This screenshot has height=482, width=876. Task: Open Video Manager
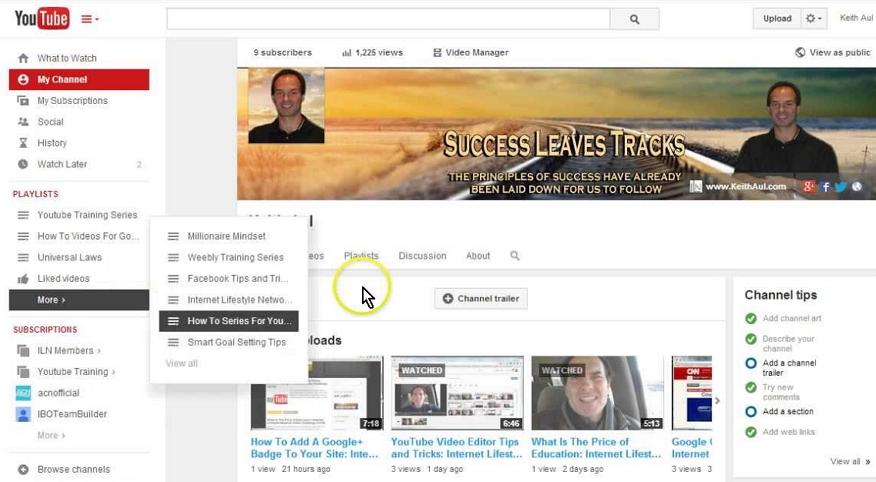click(470, 53)
